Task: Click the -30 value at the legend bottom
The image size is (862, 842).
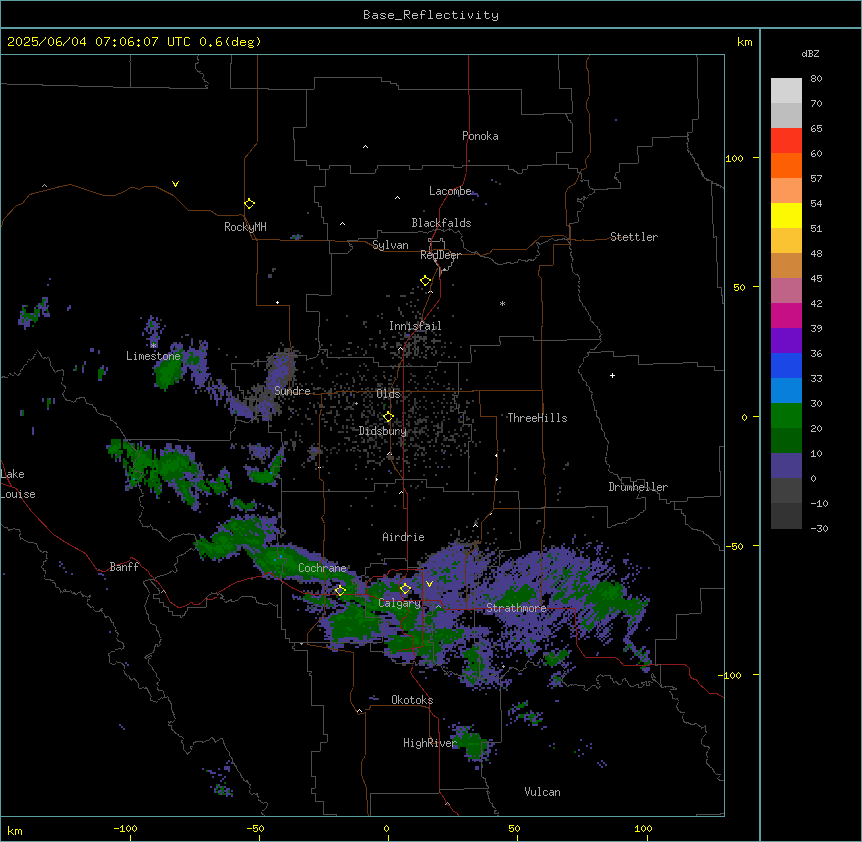Action: pyautogui.click(x=819, y=528)
